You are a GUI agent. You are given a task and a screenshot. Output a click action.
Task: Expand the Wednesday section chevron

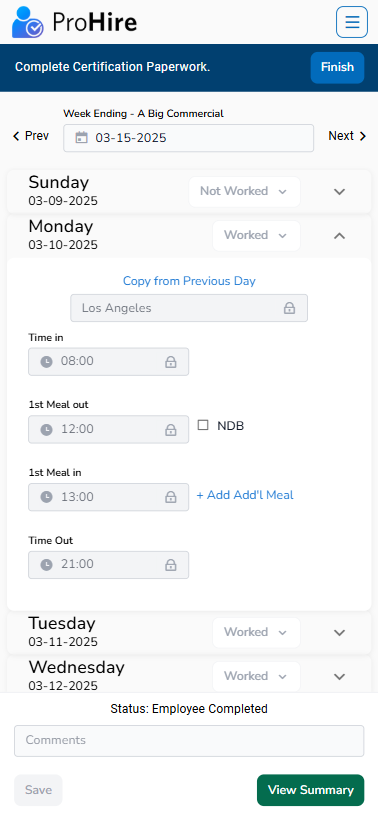[x=339, y=676]
